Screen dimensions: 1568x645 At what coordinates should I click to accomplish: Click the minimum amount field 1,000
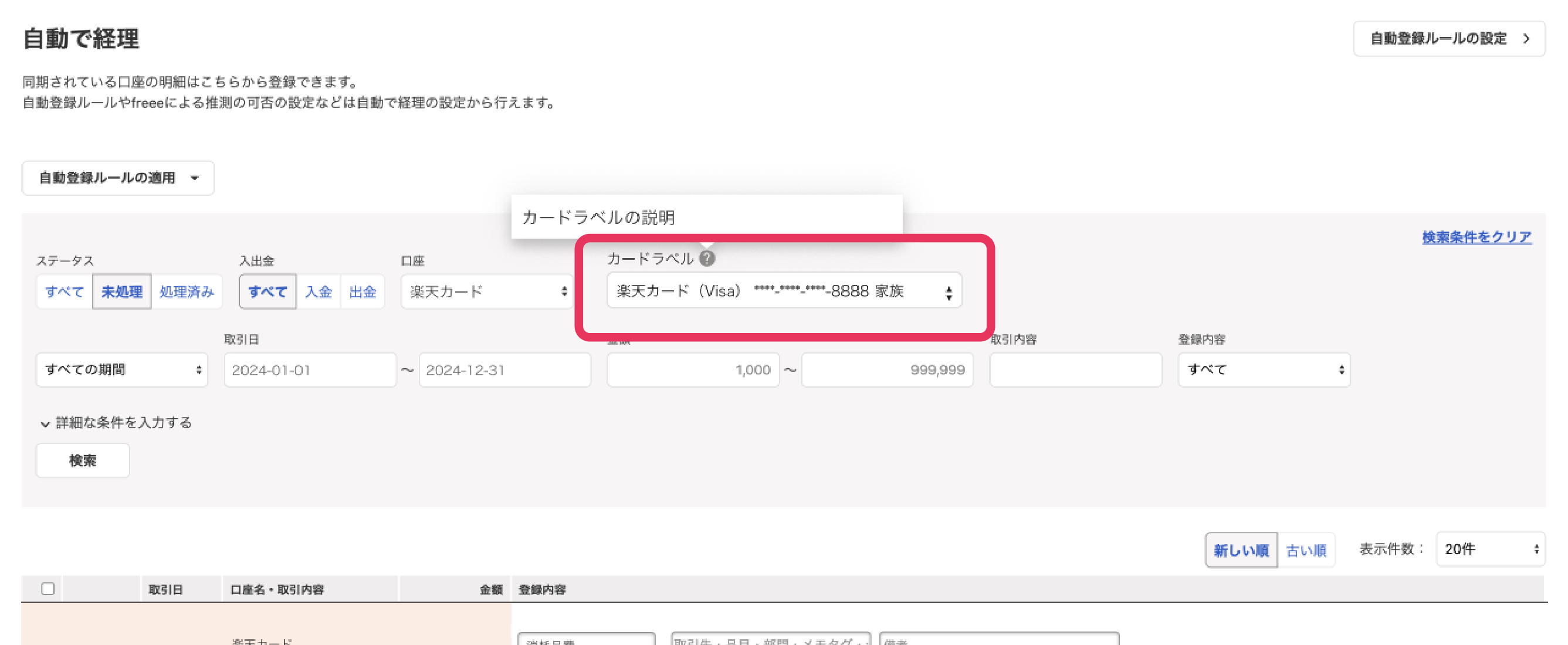693,370
